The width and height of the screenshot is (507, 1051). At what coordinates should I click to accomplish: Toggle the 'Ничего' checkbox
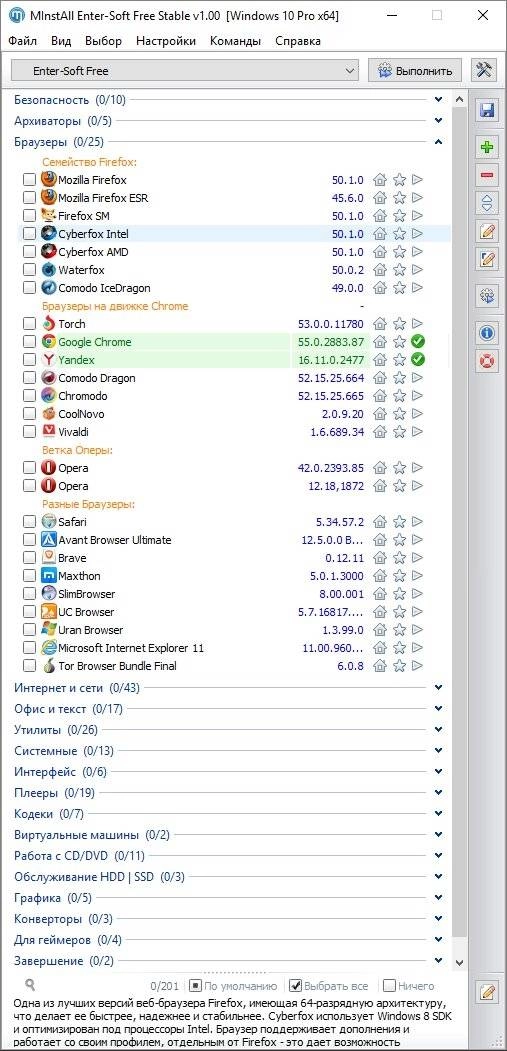click(x=389, y=986)
